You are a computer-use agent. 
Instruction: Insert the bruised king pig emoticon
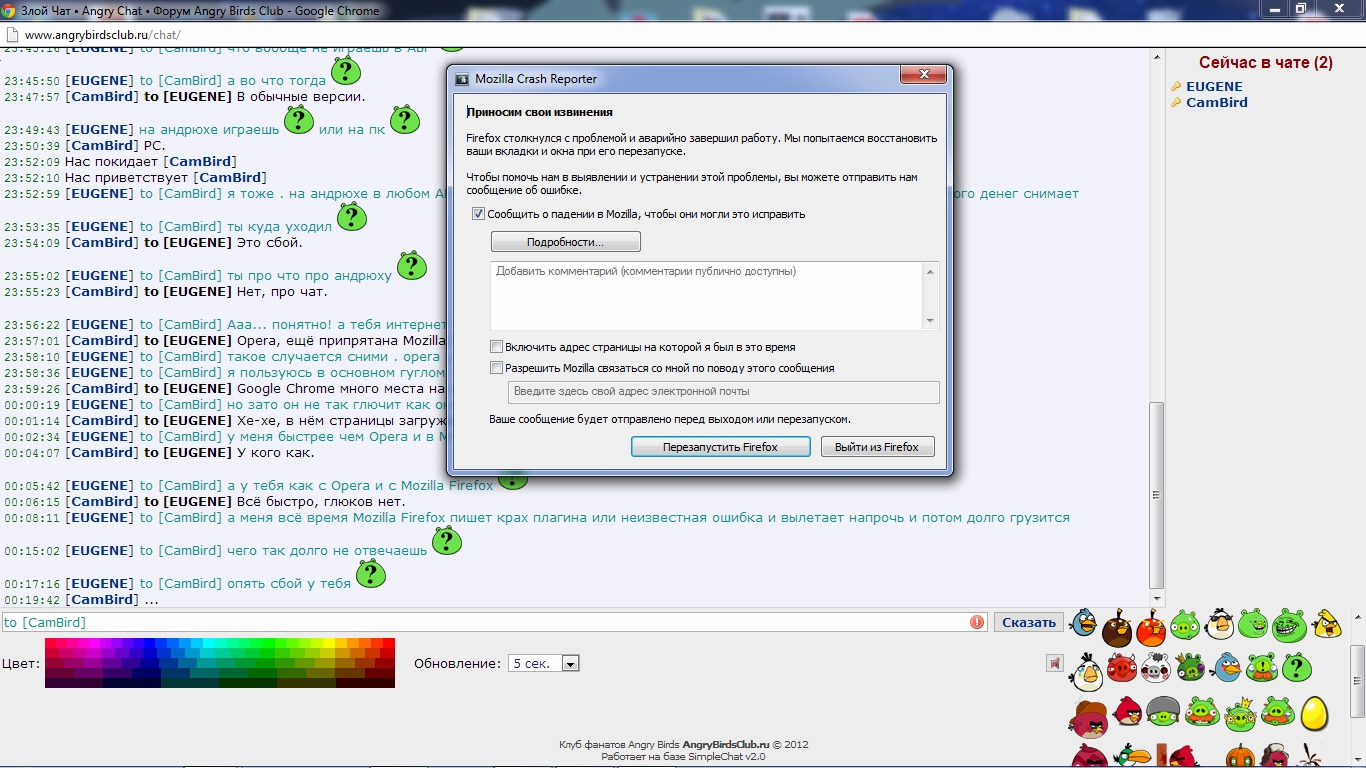(1190, 667)
